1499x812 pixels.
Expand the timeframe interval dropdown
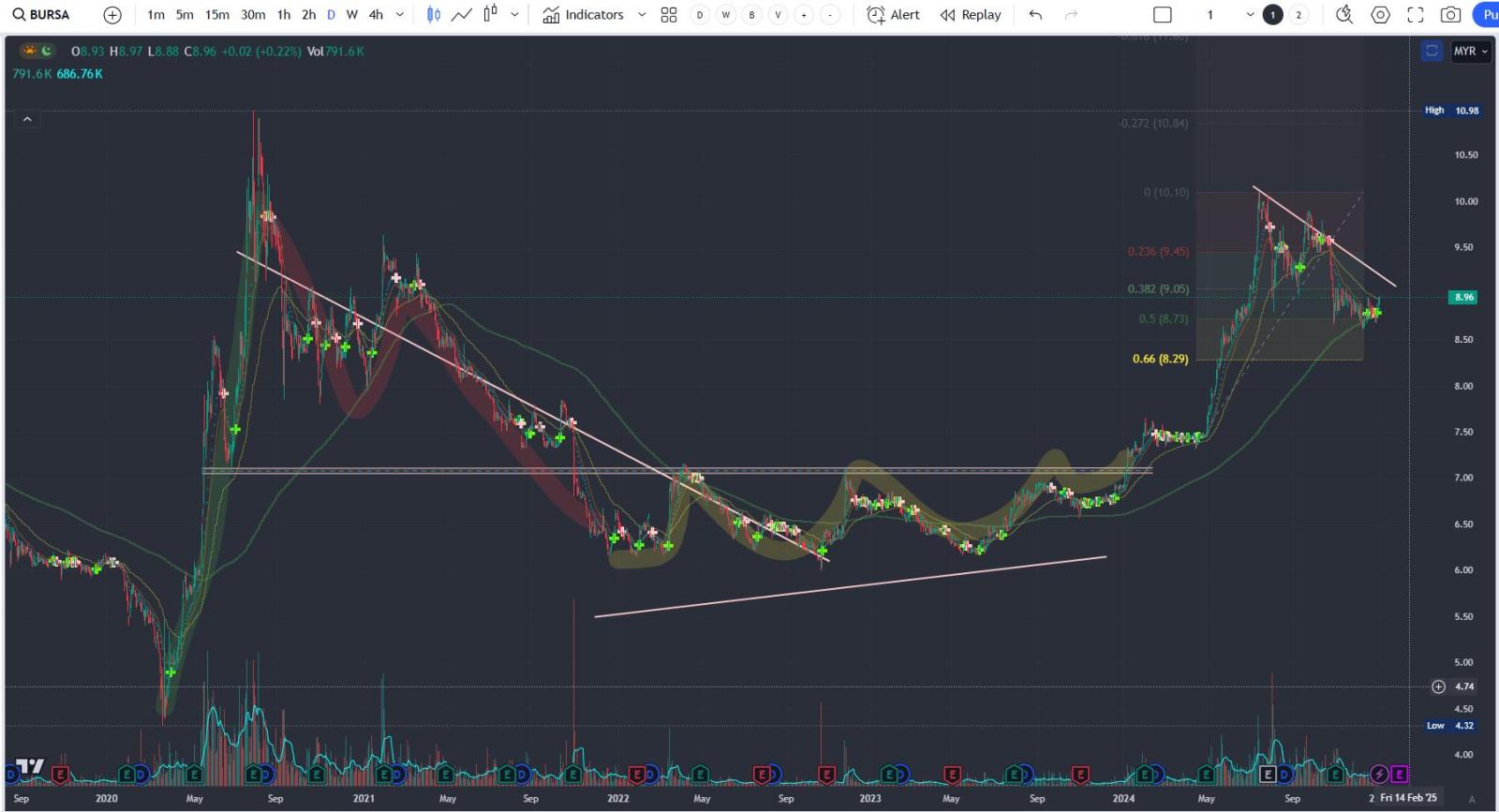pos(400,15)
